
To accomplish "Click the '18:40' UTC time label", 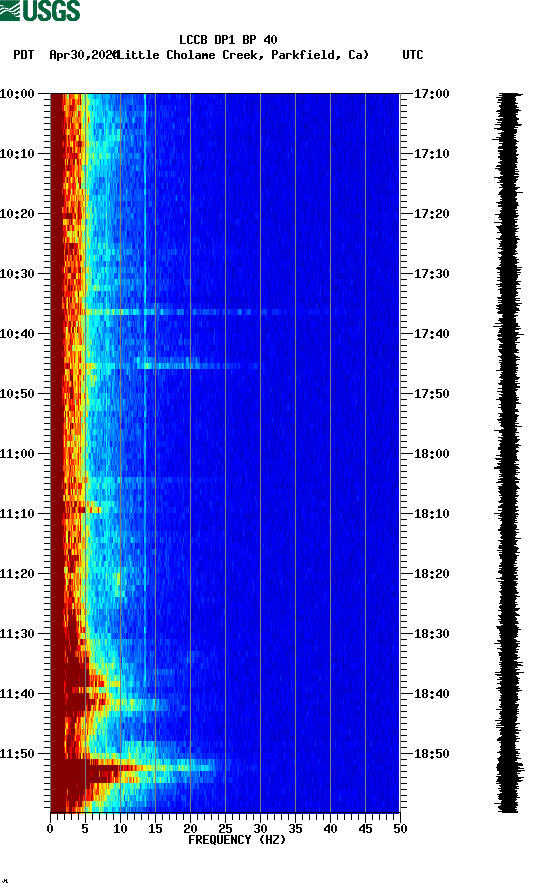I will click(x=431, y=694).
